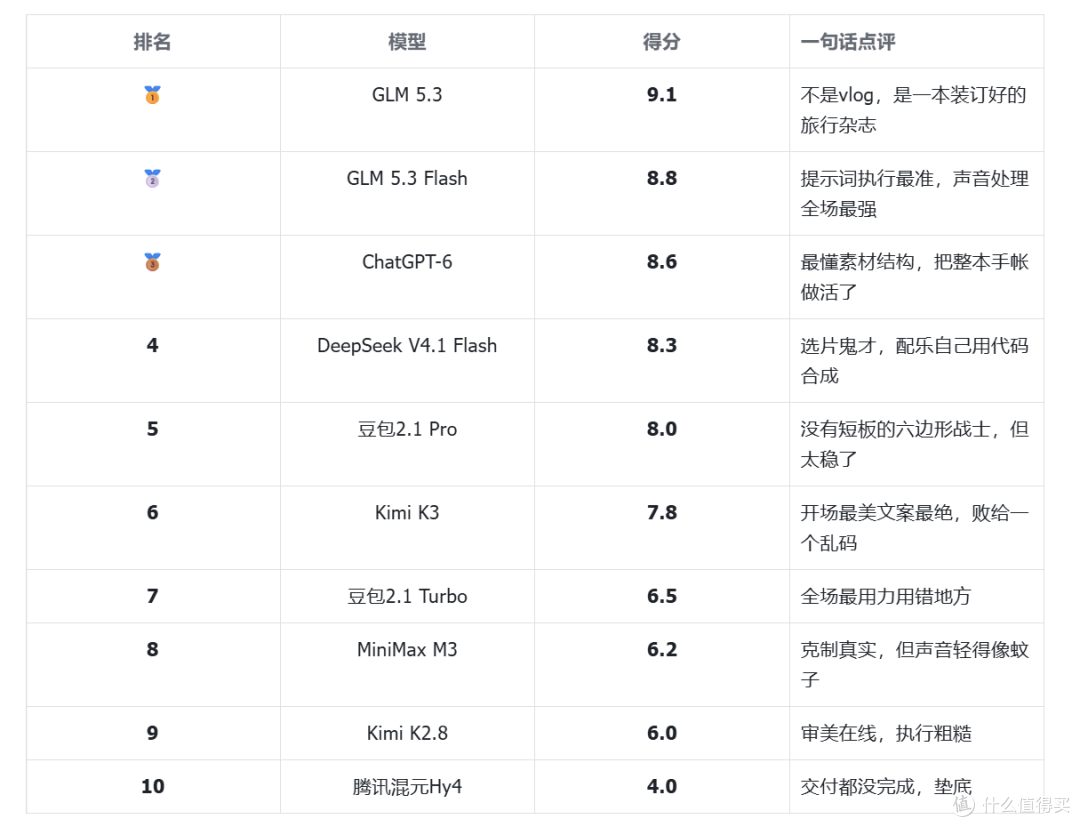Select the 排名 column header
Image resolution: width=1080 pixels, height=827 pixels.
[x=152, y=42]
